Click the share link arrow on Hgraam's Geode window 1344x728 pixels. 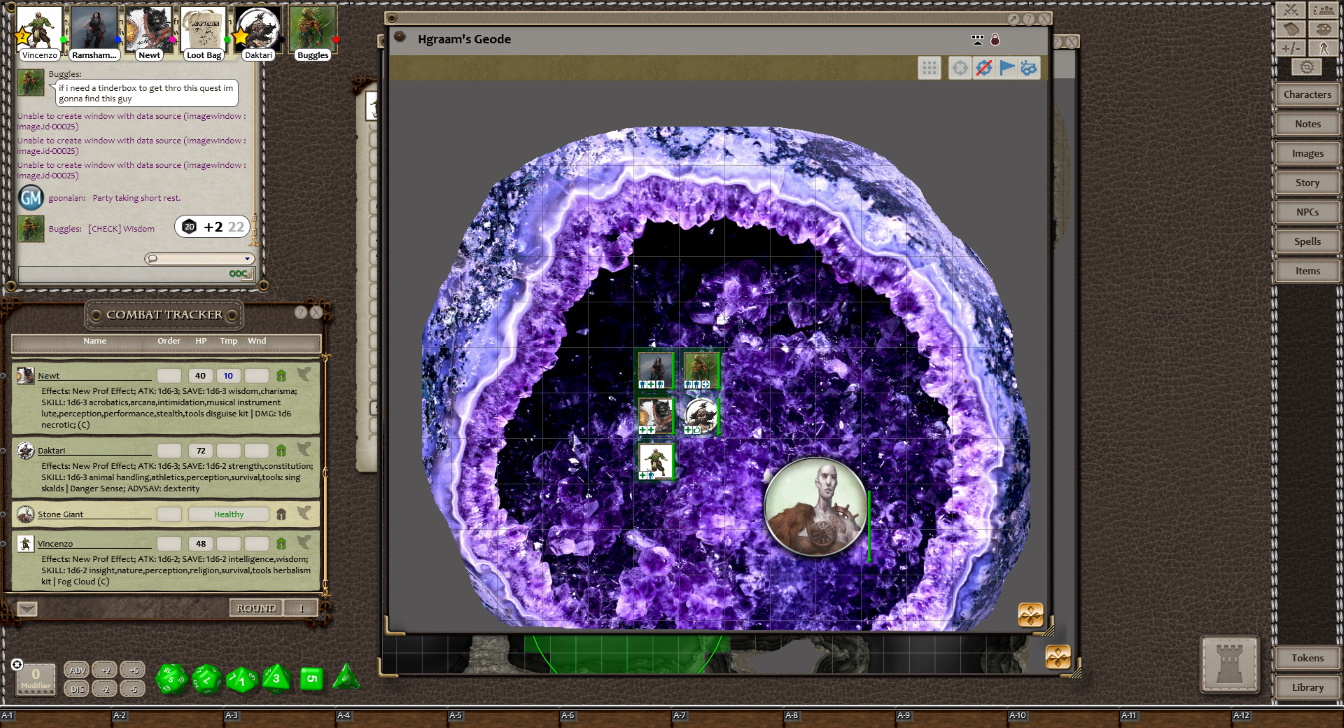tap(1013, 19)
